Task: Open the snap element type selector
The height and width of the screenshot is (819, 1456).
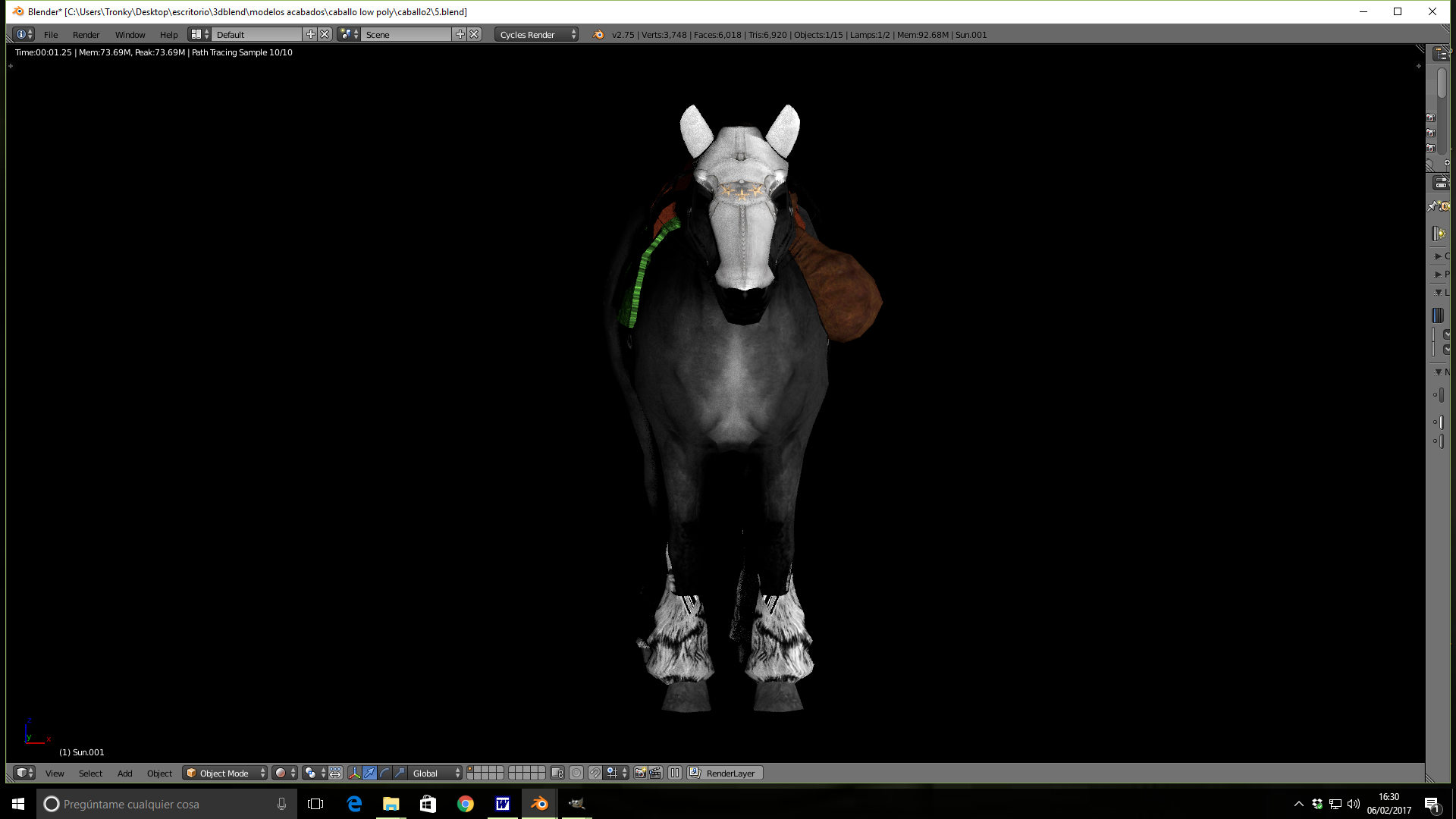Action: tap(616, 773)
